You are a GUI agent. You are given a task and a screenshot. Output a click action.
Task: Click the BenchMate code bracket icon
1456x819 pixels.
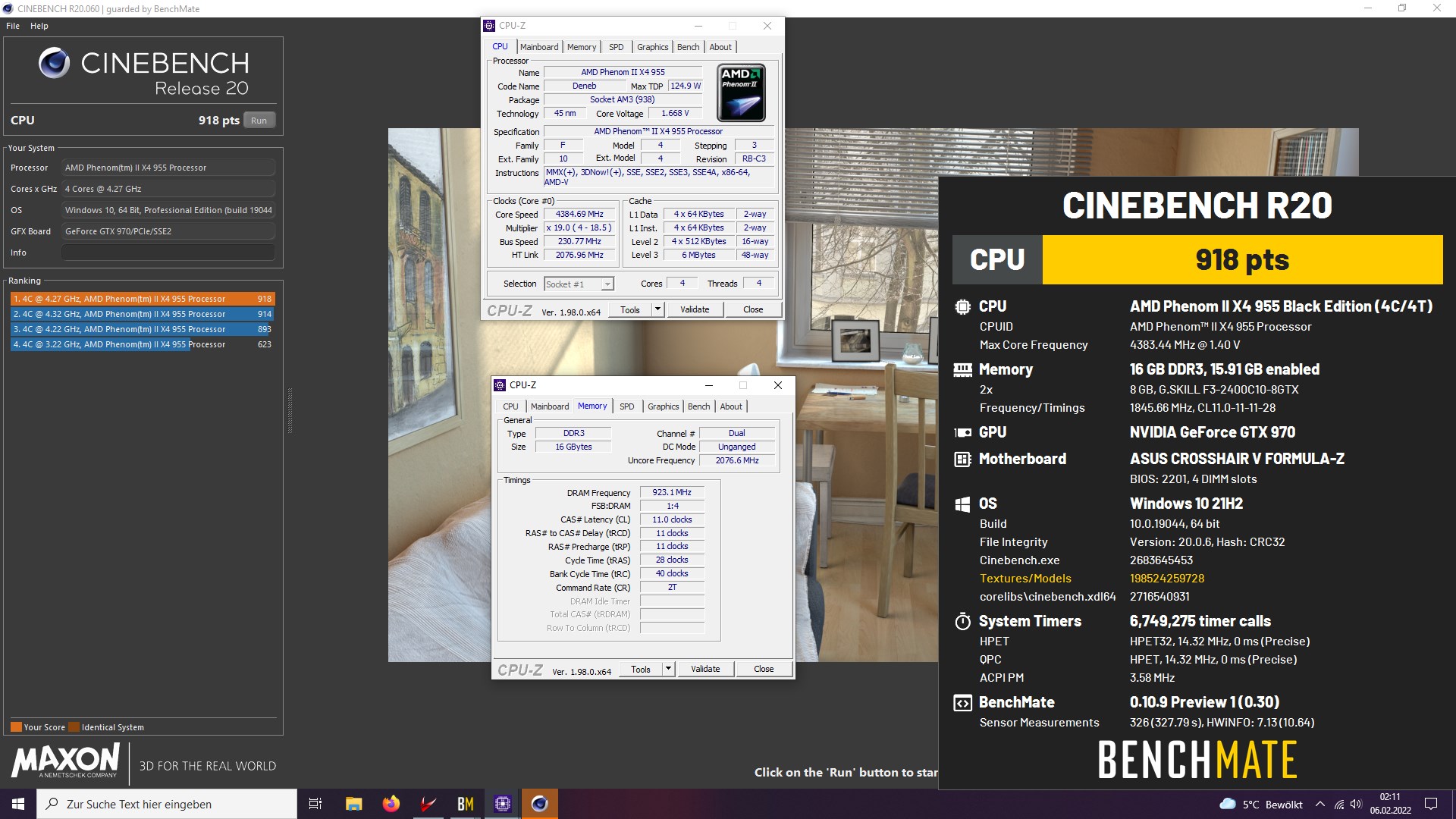(x=962, y=703)
